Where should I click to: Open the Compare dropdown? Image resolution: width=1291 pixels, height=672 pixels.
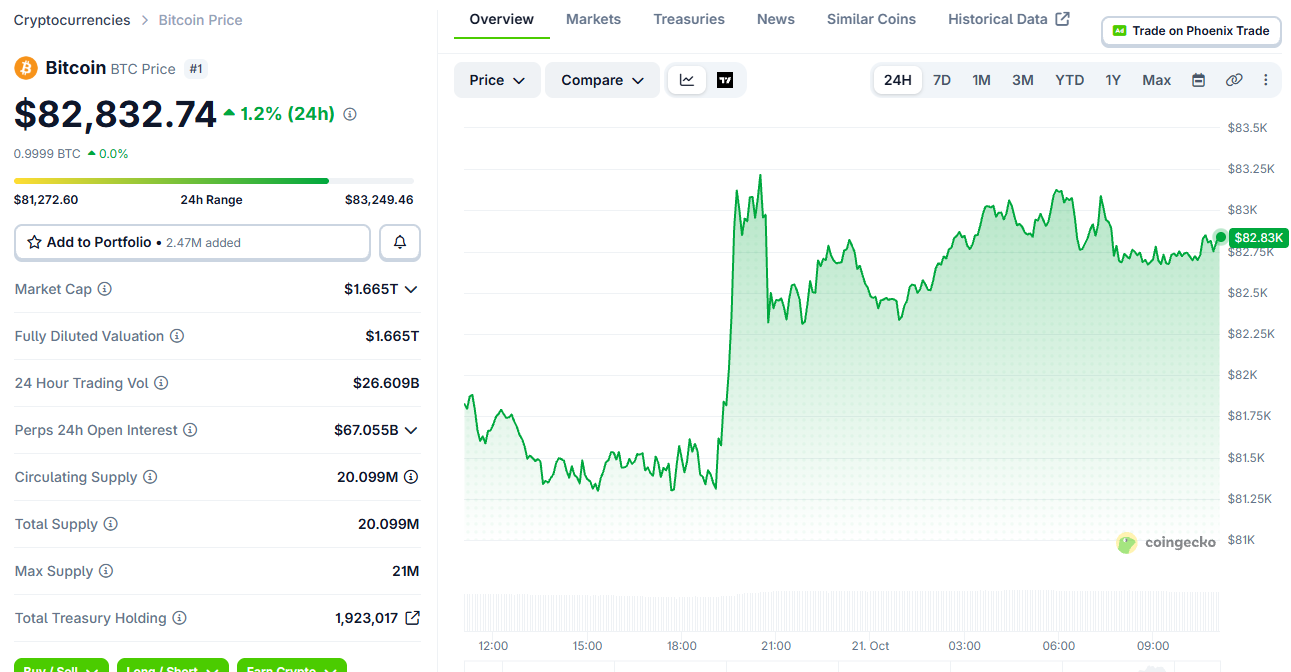point(602,80)
